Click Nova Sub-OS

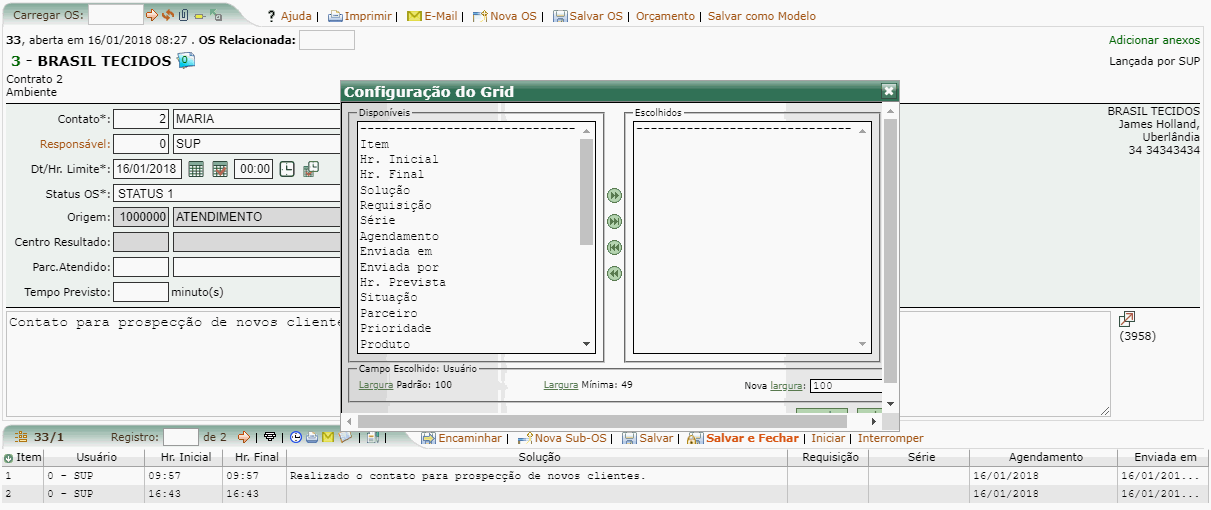coord(561,438)
